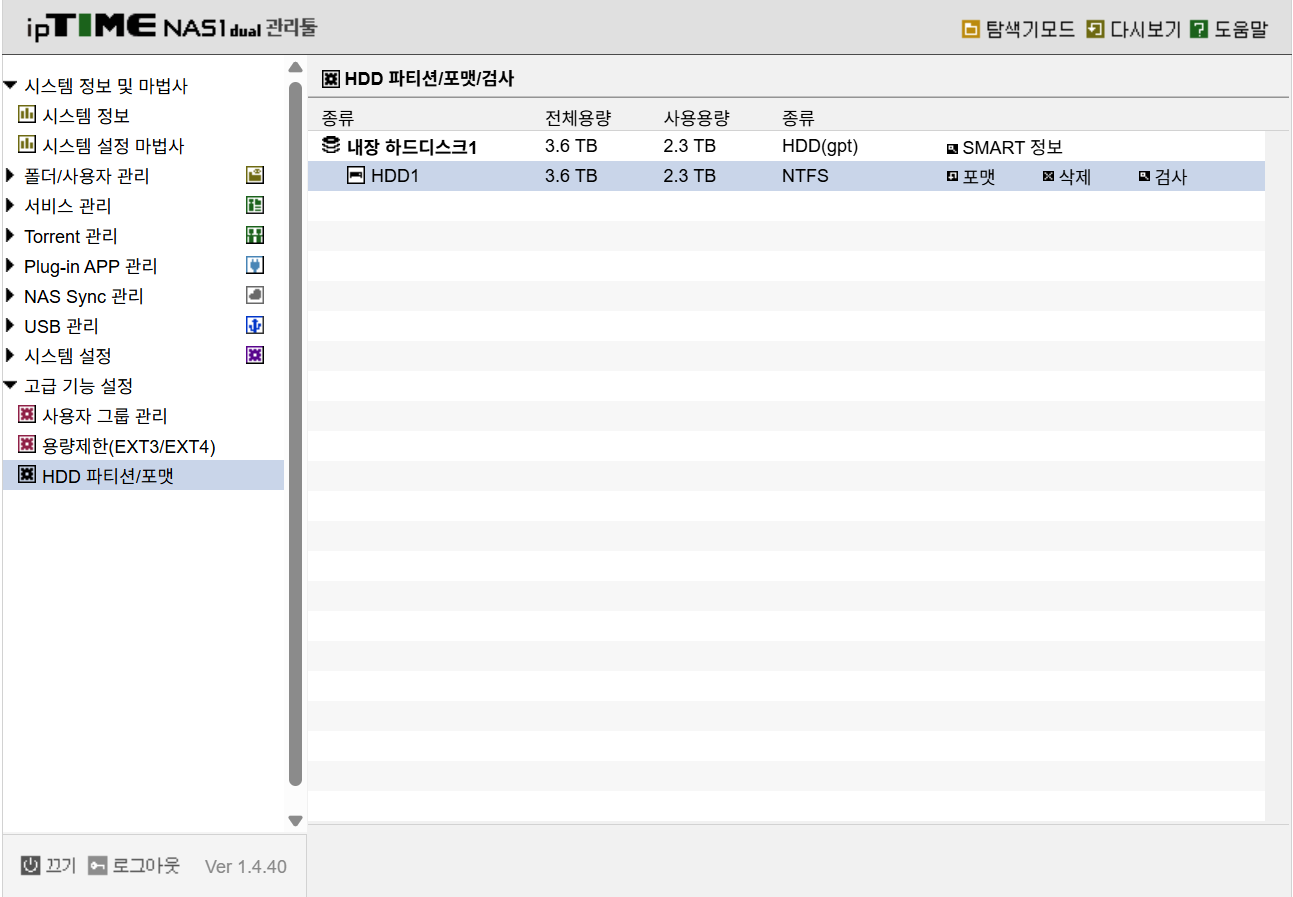Image resolution: width=1293 pixels, height=897 pixels.
Task: Click the Torrent 관리 green icon
Action: [255, 235]
